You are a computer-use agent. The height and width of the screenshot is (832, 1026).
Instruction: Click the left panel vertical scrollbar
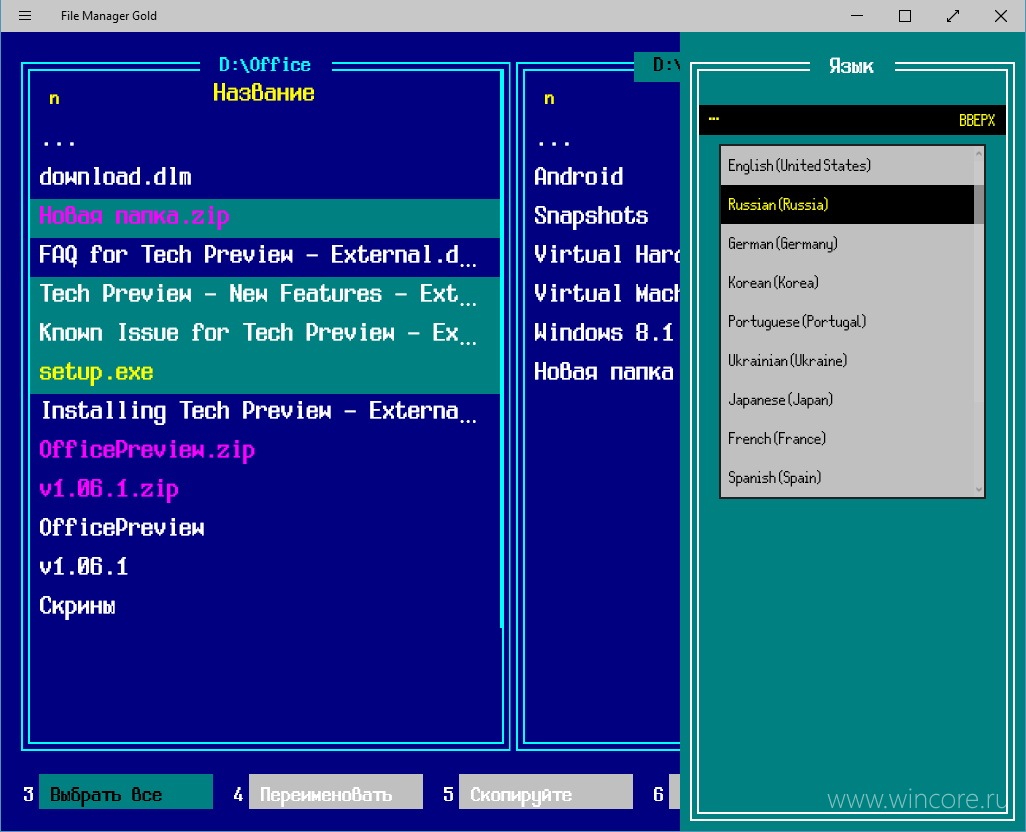[x=502, y=350]
